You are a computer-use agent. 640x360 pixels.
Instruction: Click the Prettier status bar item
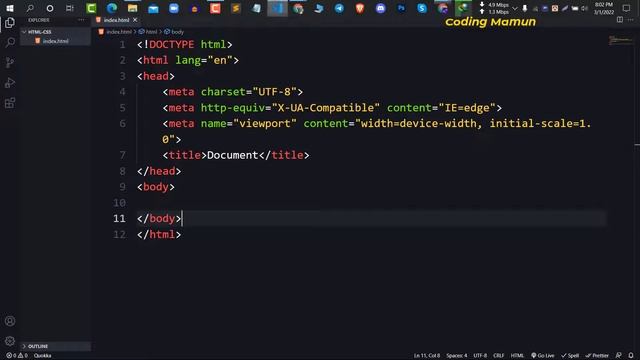(x=597, y=356)
